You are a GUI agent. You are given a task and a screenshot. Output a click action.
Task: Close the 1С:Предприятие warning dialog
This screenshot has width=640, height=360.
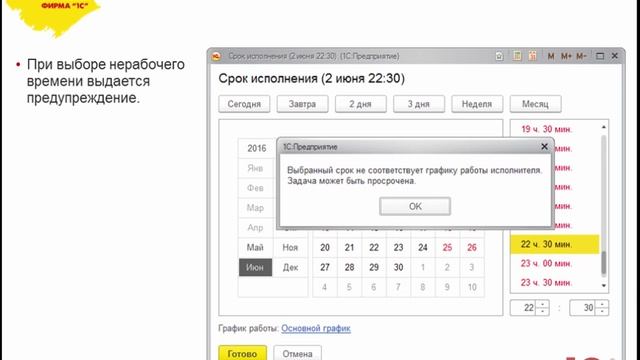tap(544, 146)
